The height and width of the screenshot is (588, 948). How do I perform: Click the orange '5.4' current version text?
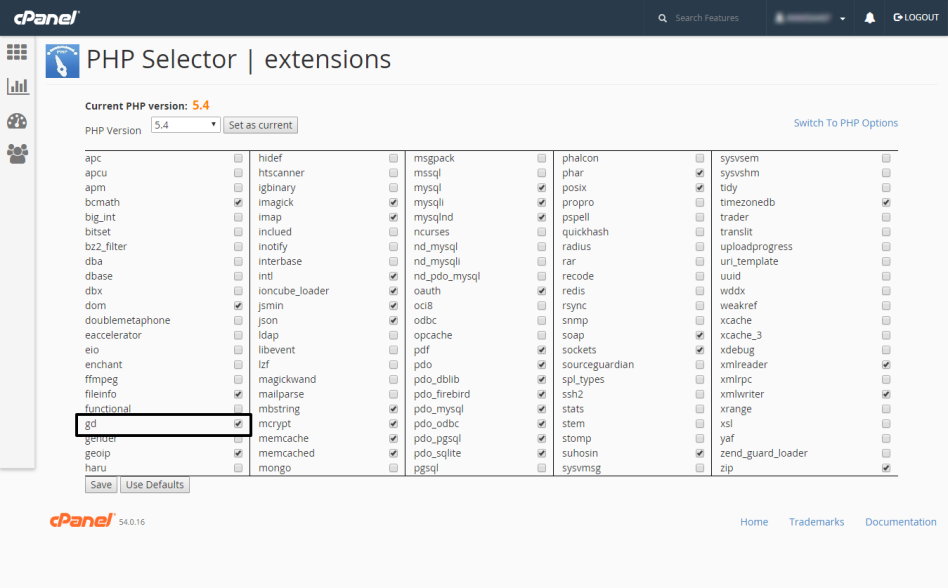pyautogui.click(x=201, y=105)
